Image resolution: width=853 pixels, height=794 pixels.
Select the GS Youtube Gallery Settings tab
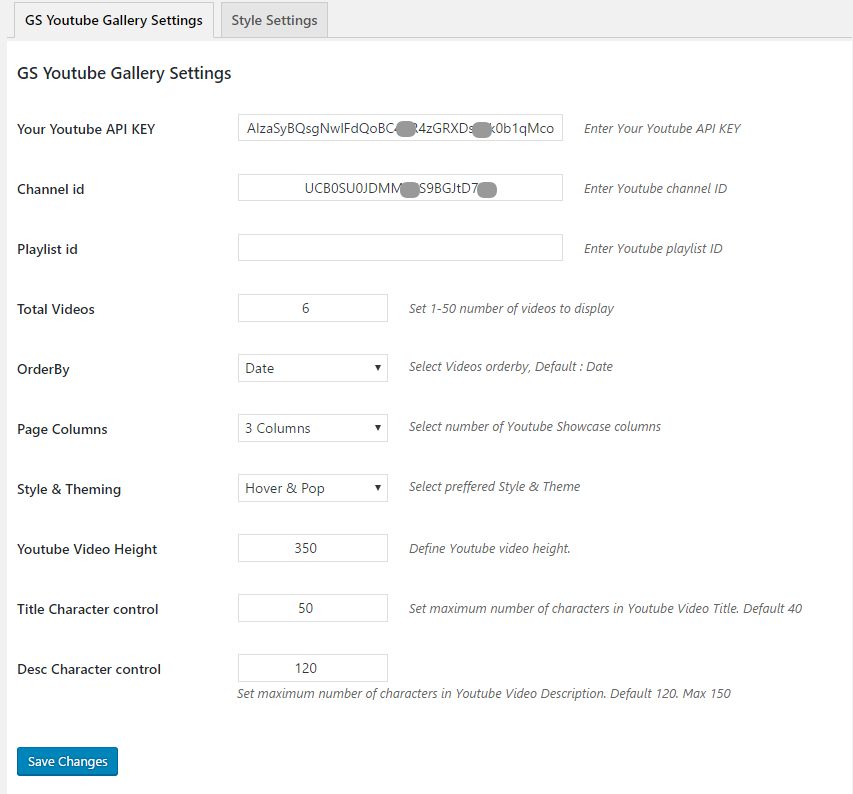click(114, 20)
